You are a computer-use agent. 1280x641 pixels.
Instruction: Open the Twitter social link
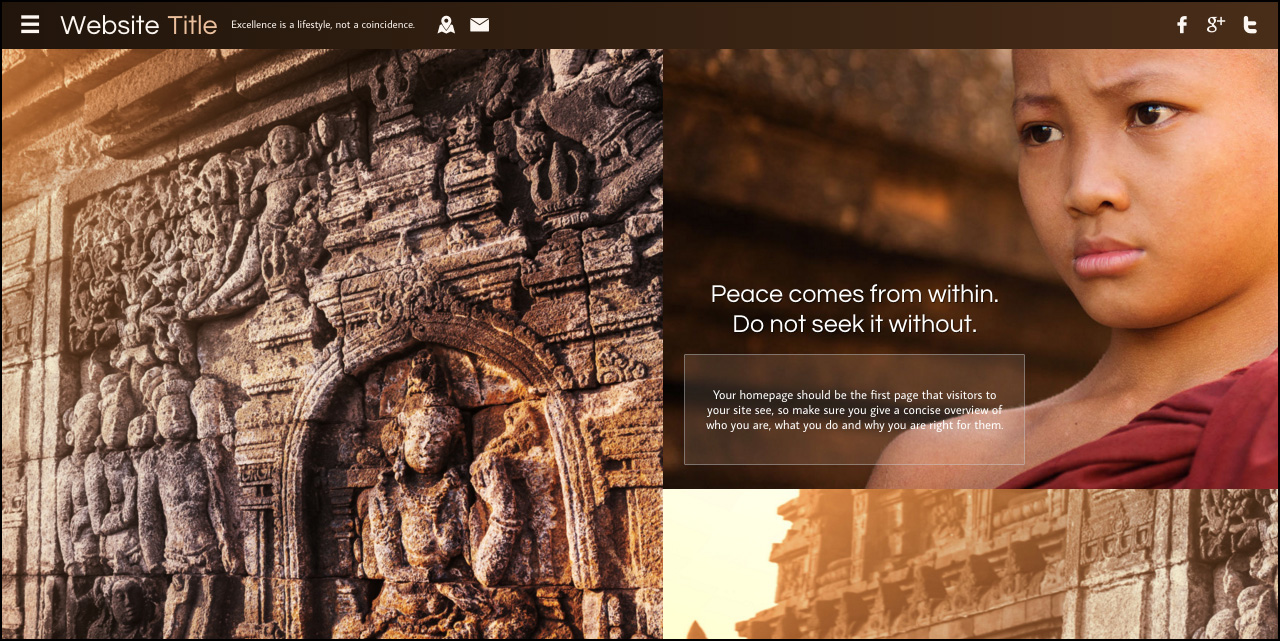(x=1249, y=25)
